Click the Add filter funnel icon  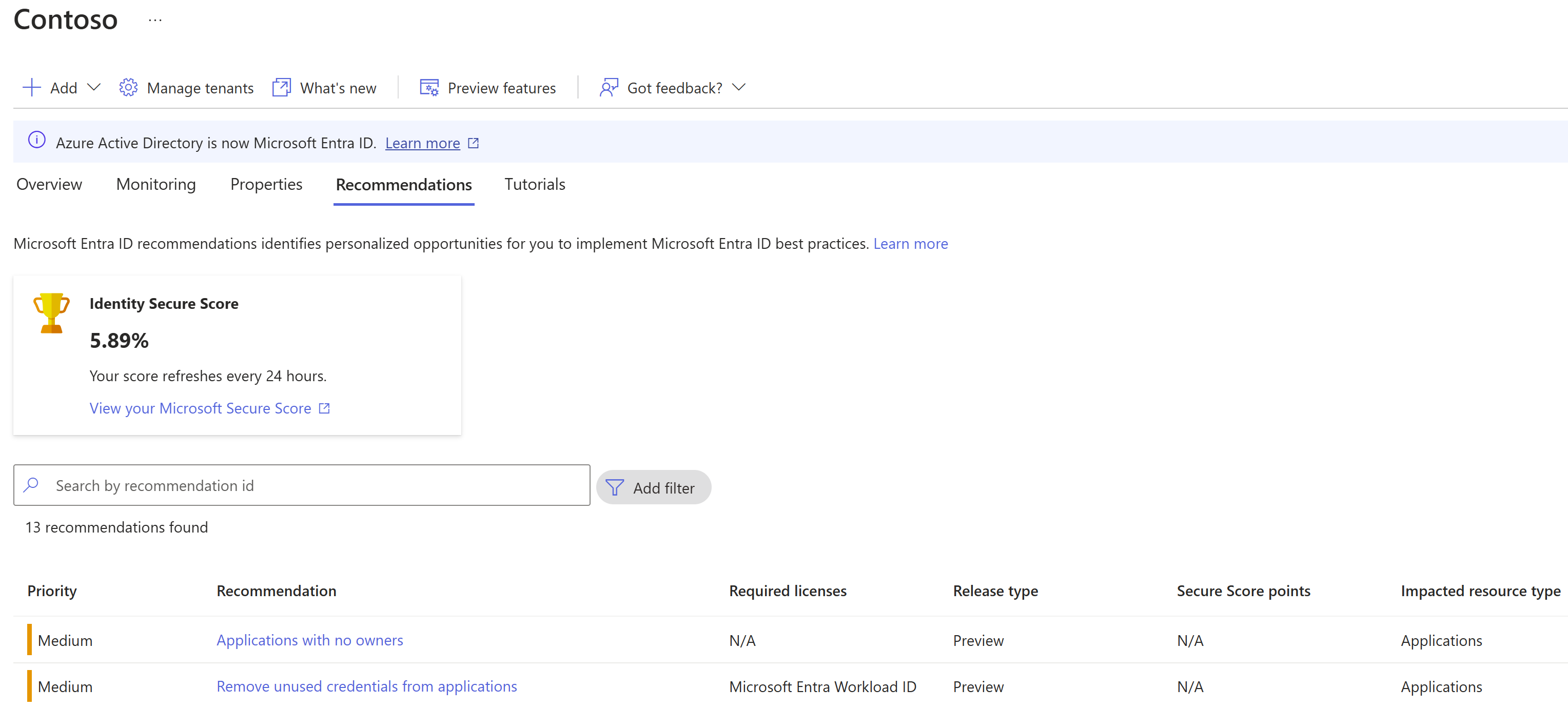coord(614,487)
